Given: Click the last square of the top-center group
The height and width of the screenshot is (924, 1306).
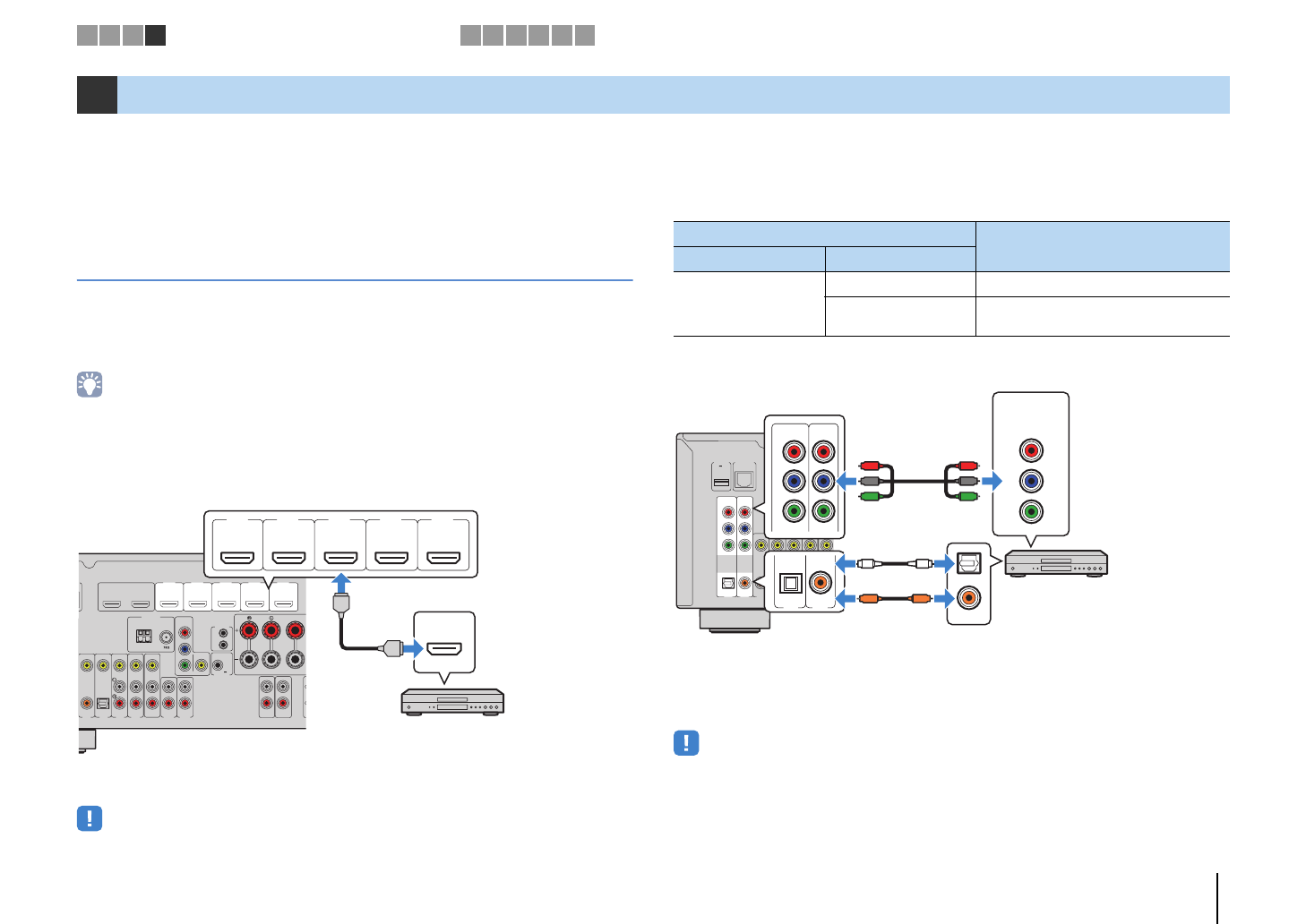Looking at the screenshot, I should click(585, 36).
